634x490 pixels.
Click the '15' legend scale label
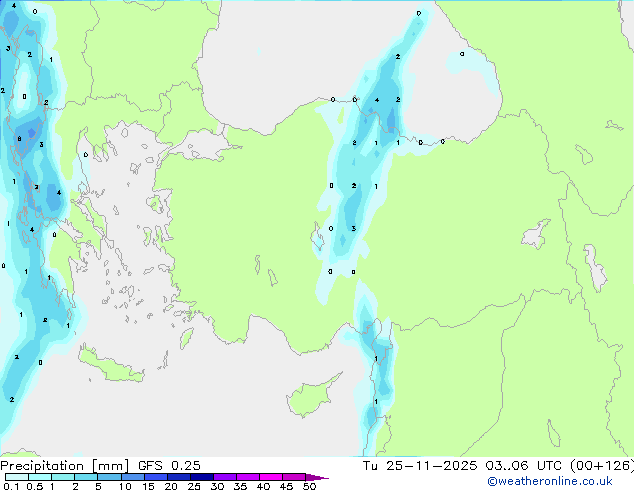pyautogui.click(x=148, y=486)
